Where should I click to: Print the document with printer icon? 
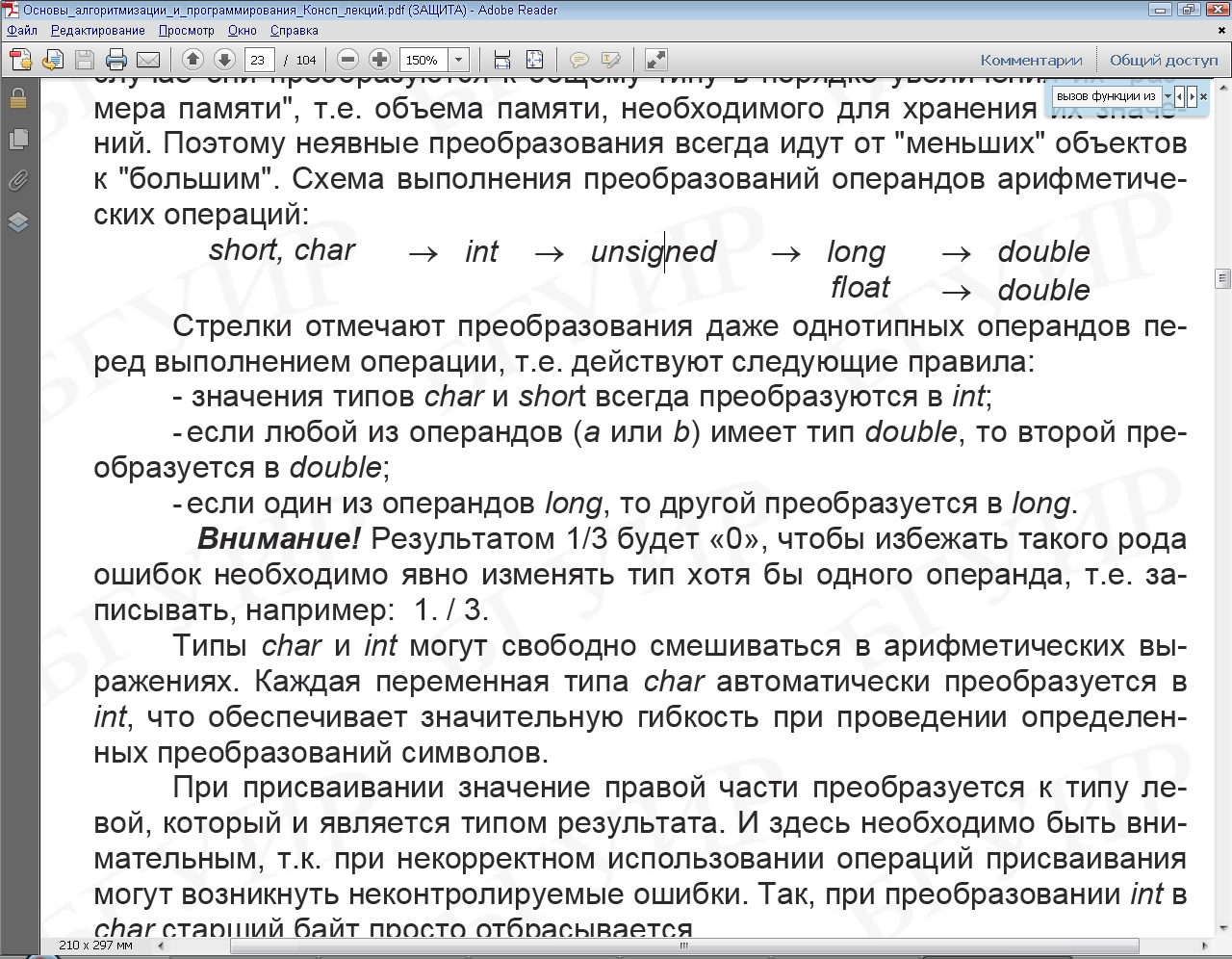[116, 60]
